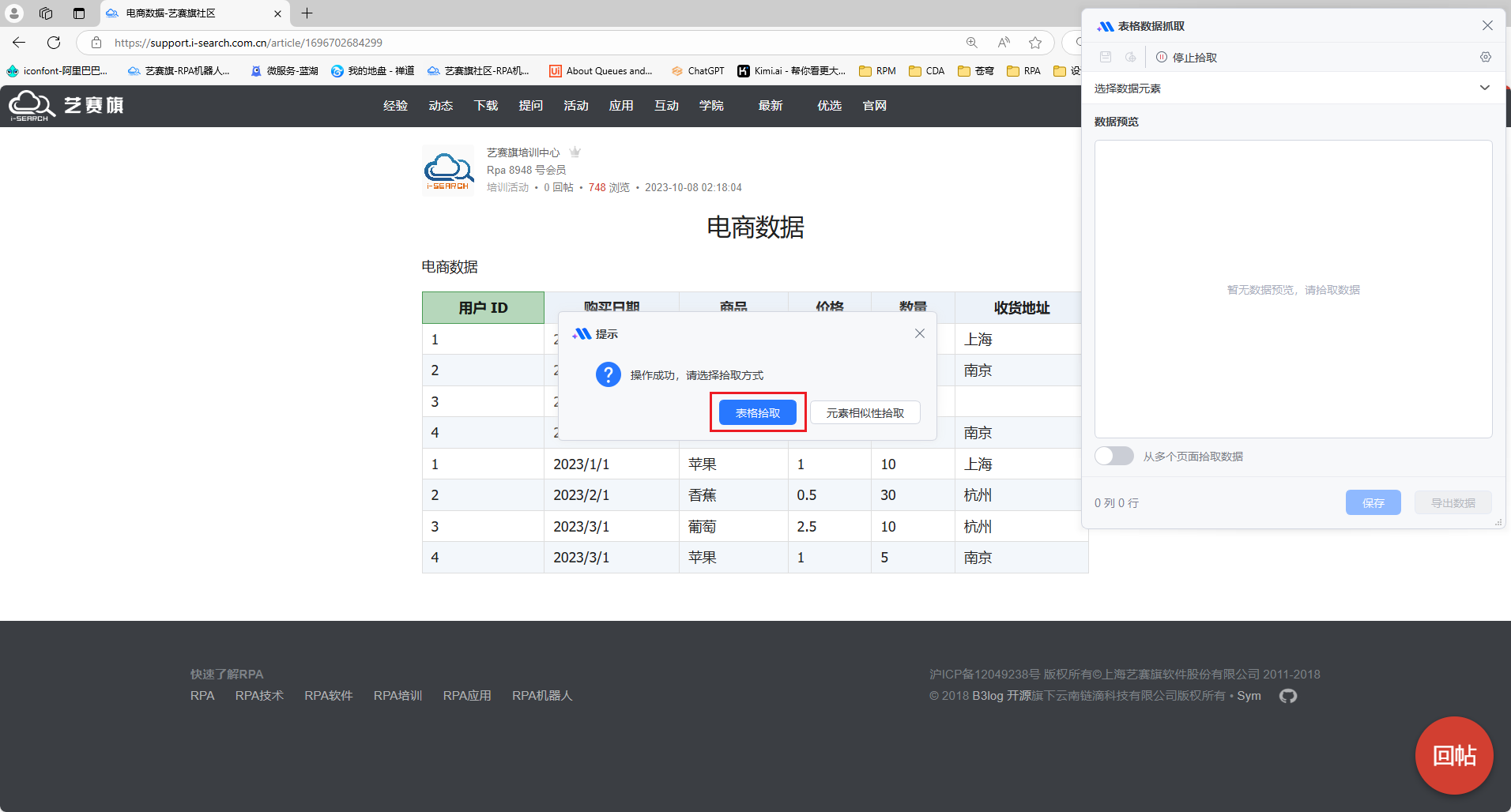Open the CDA bookmarks folder
Image resolution: width=1511 pixels, height=812 pixels.
point(927,71)
